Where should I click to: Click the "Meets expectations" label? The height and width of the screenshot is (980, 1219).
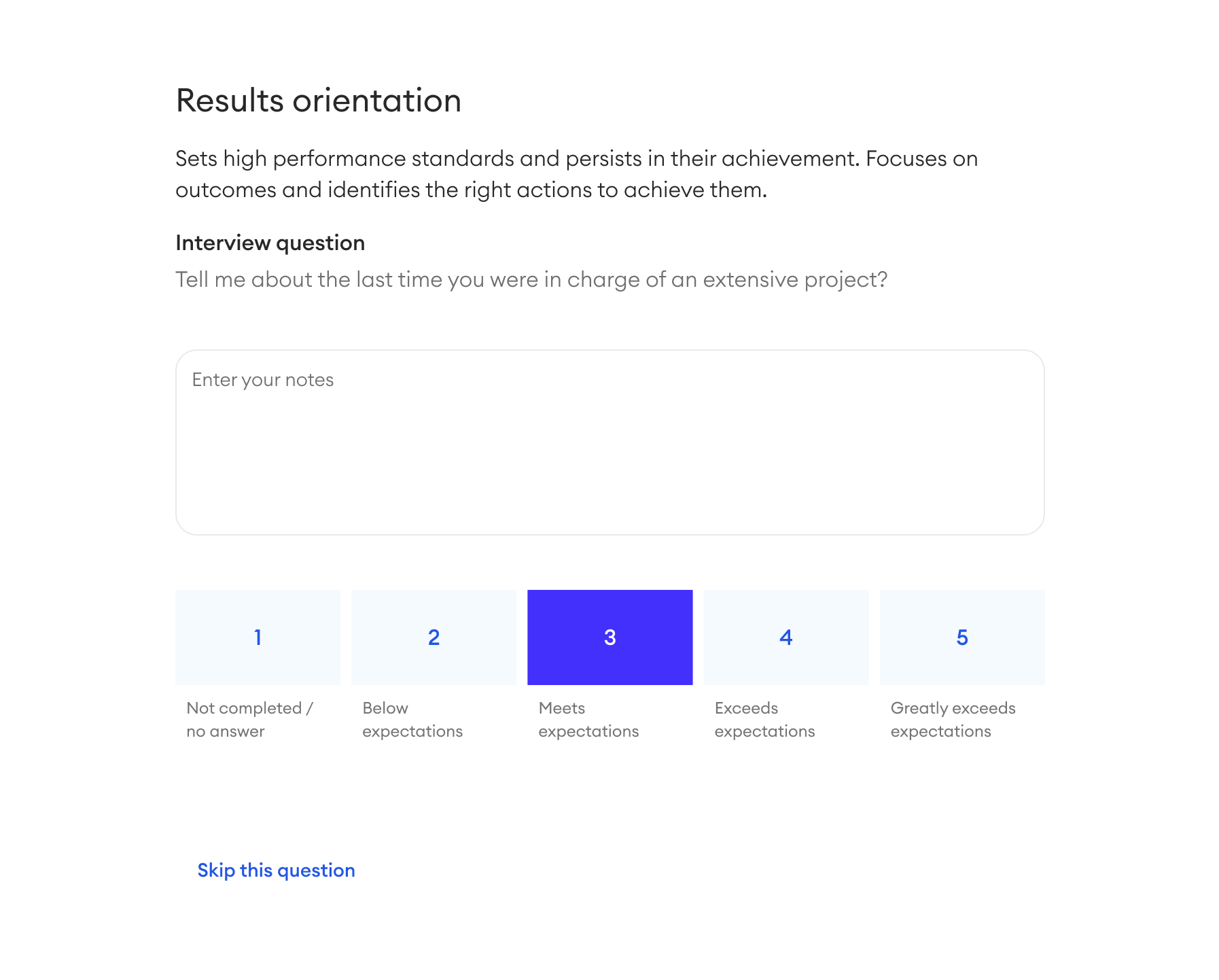coord(588,719)
